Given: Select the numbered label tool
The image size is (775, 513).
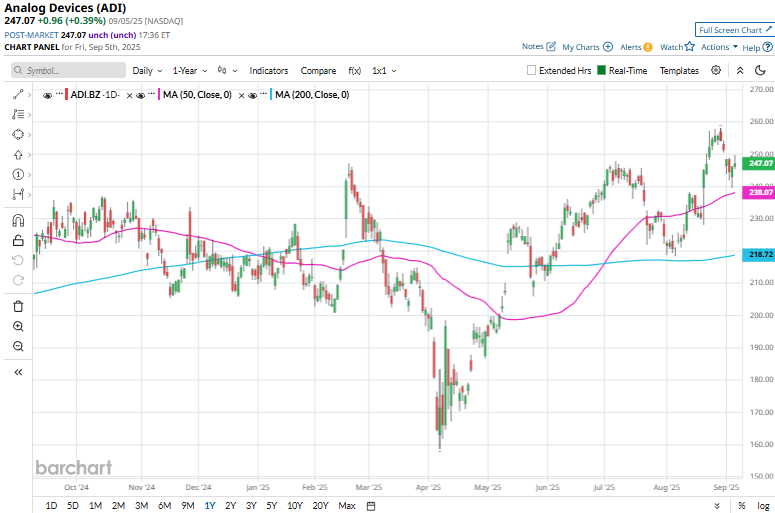Looking at the screenshot, I should click(x=18, y=174).
